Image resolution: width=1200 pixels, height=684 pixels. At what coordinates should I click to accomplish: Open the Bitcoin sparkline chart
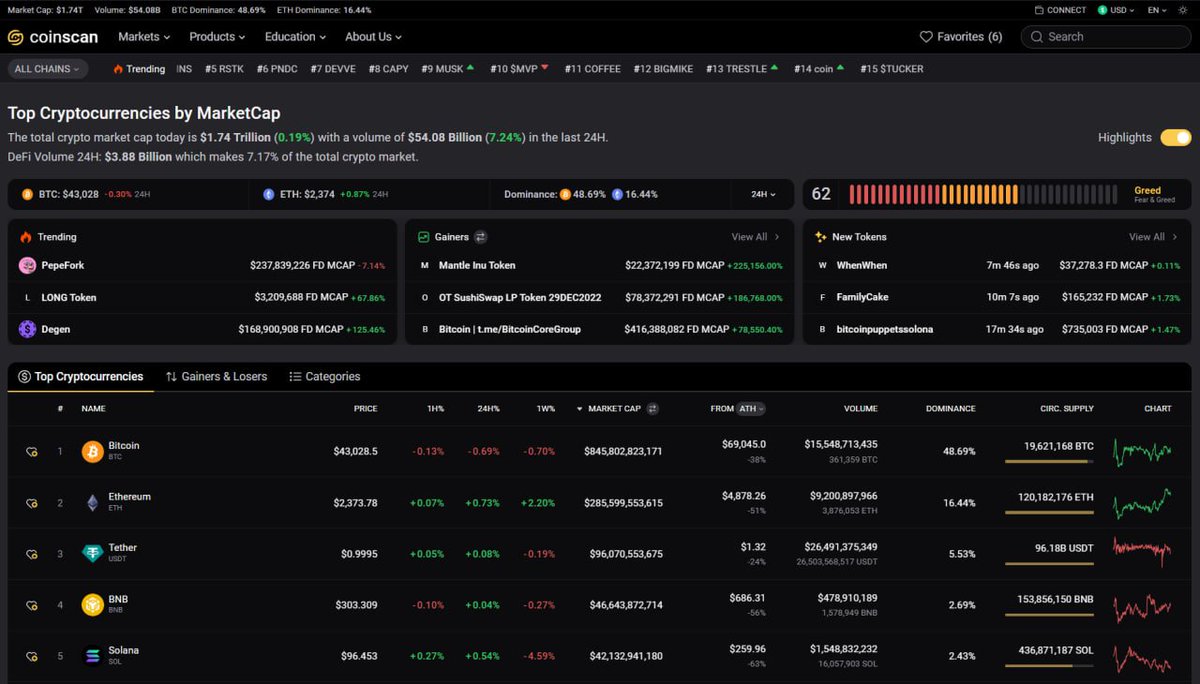click(1141, 451)
